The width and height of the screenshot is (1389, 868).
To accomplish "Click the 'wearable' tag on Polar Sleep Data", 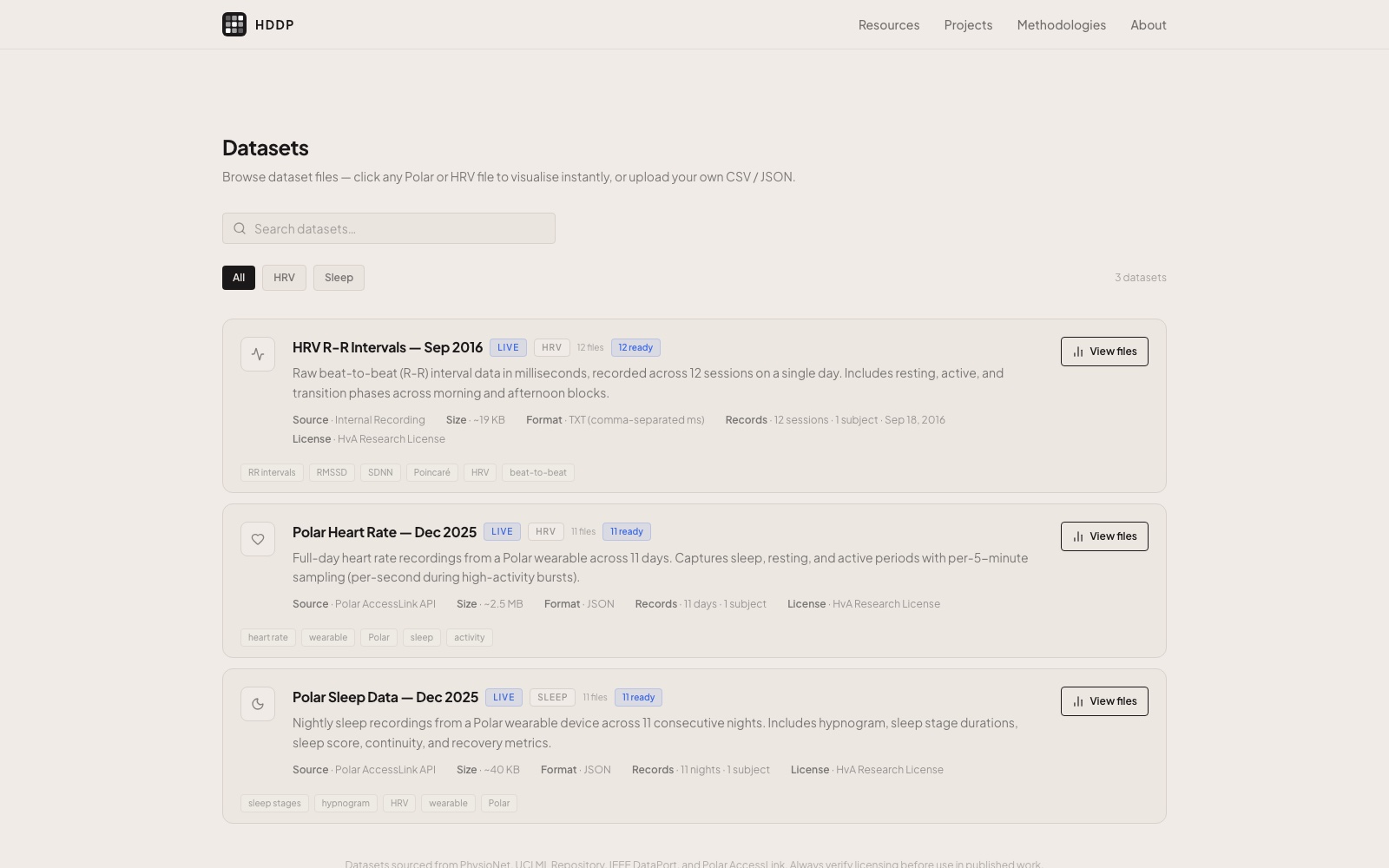I will 448,803.
